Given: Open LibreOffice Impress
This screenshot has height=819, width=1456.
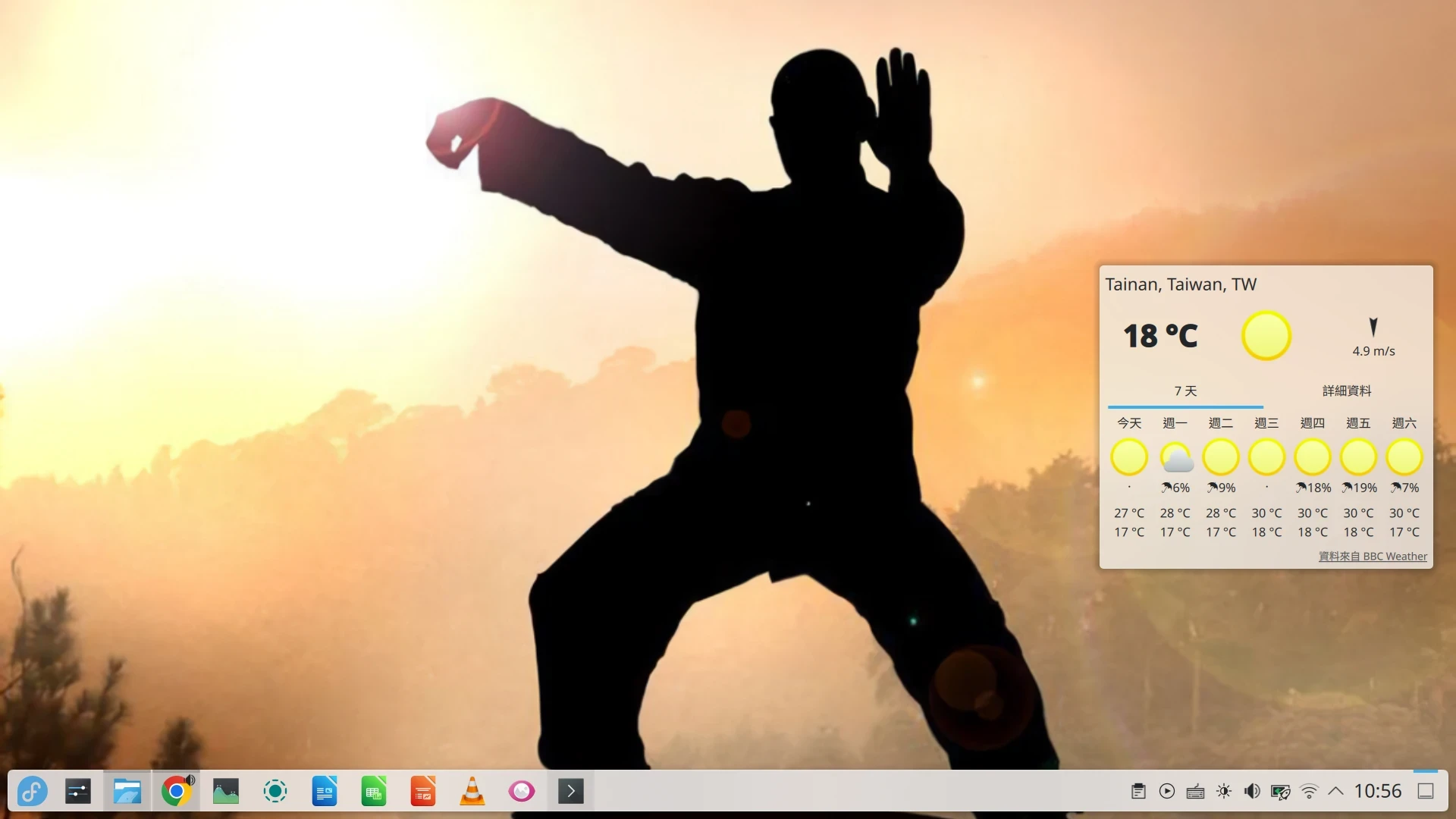Looking at the screenshot, I should click(422, 791).
